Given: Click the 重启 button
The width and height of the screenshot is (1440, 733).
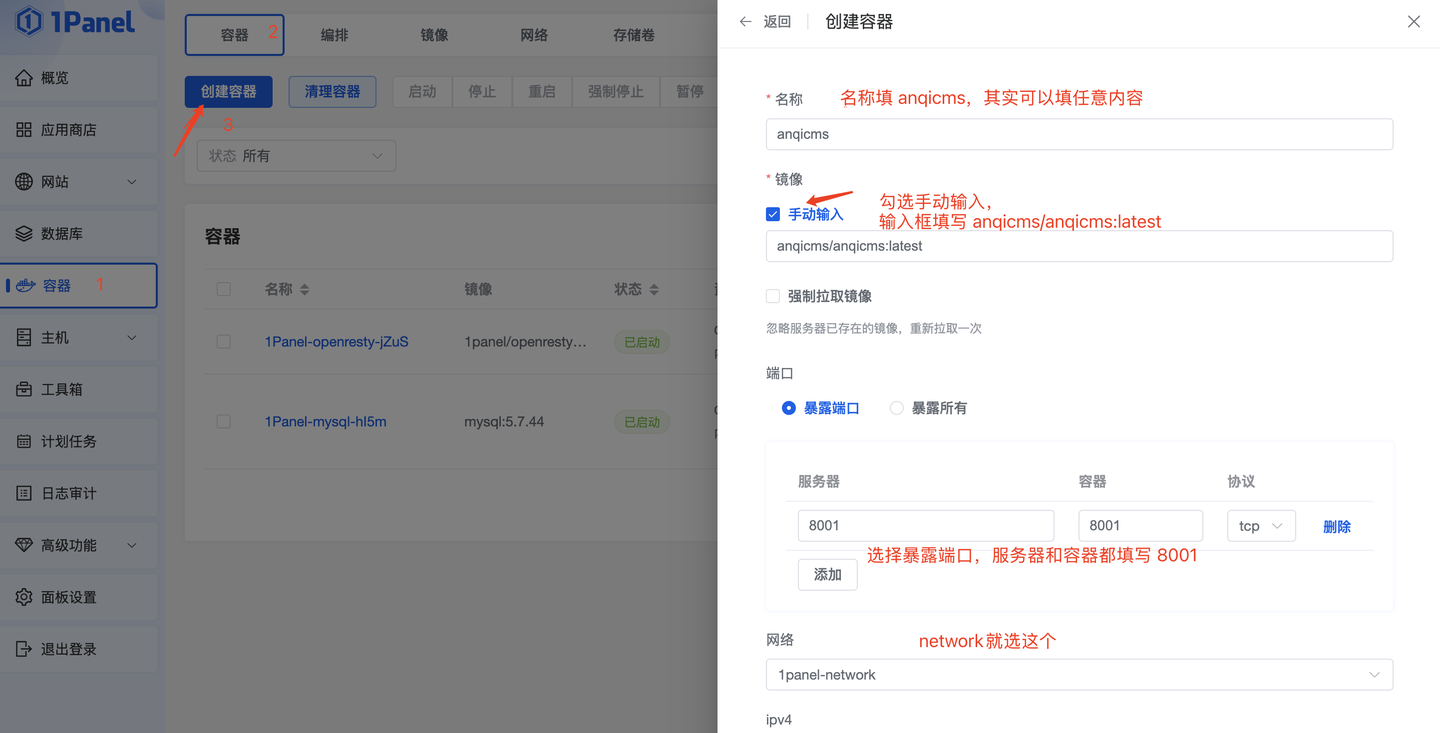Looking at the screenshot, I should pyautogui.click(x=543, y=92).
